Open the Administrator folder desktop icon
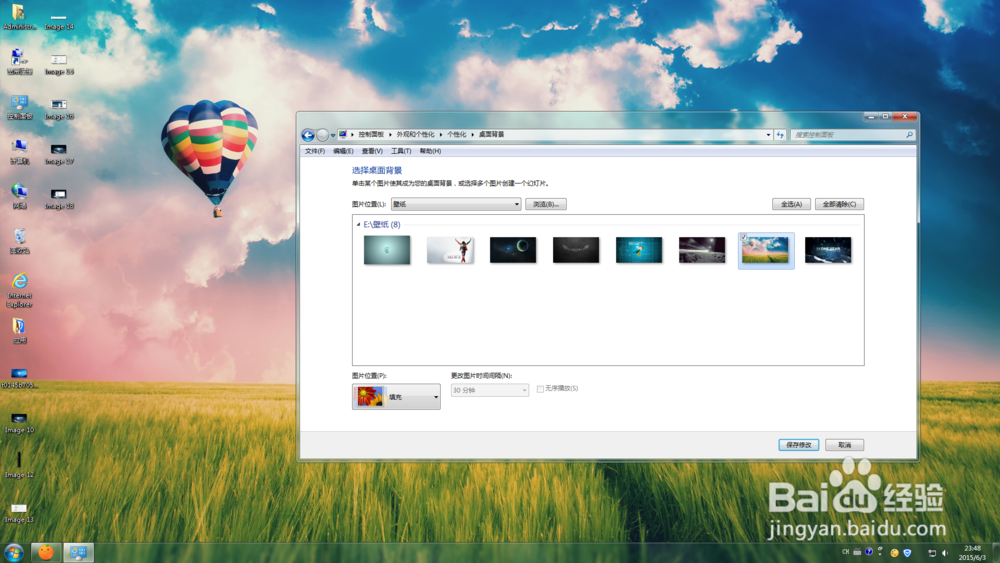 [x=19, y=17]
